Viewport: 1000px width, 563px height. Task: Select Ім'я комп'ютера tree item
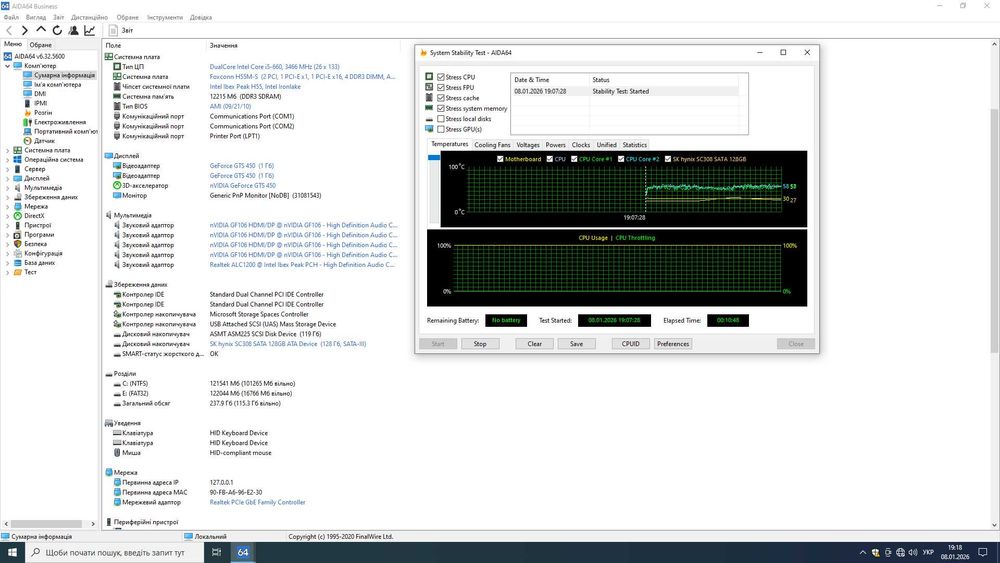click(57, 84)
